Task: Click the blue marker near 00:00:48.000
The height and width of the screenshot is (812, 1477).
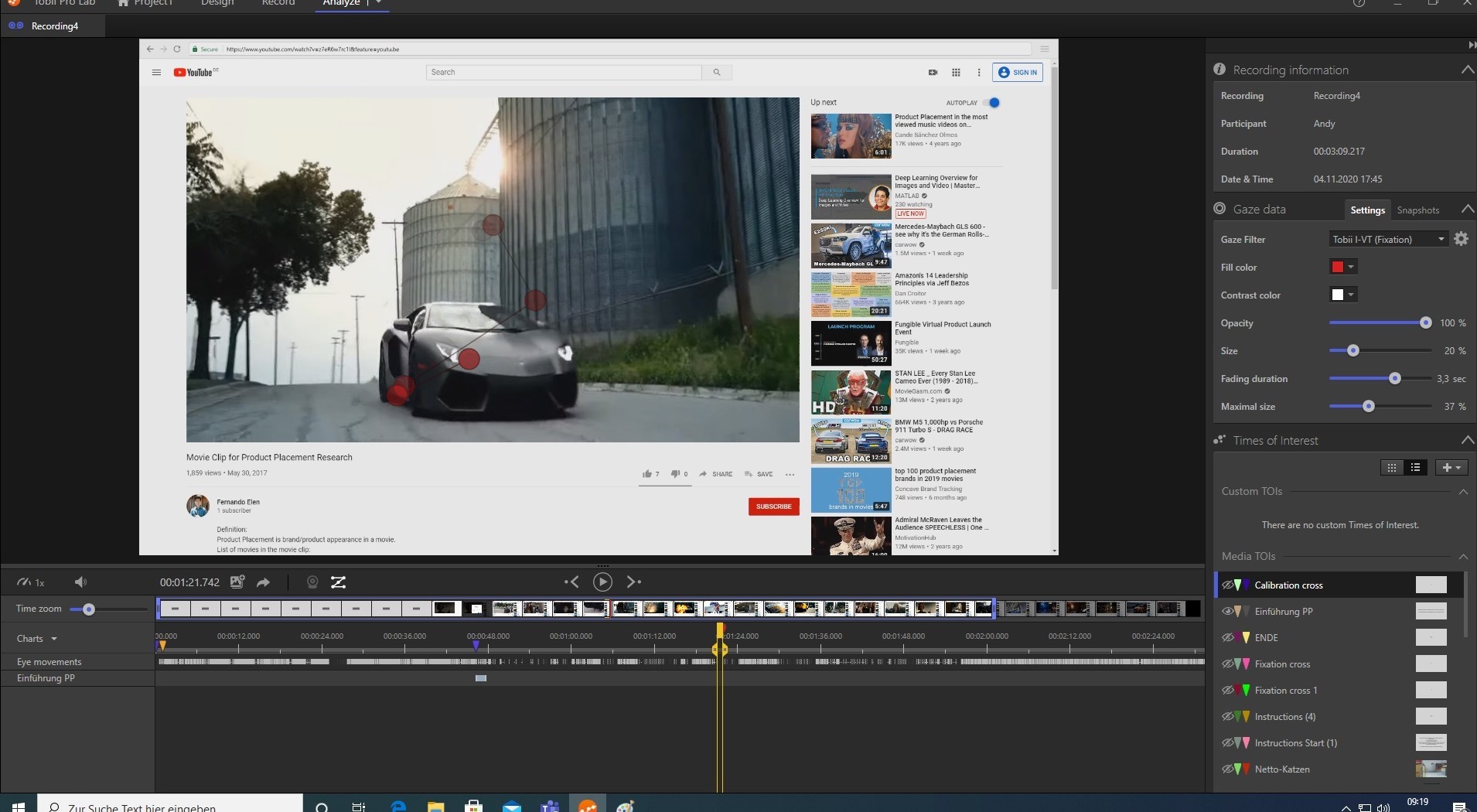Action: (476, 645)
